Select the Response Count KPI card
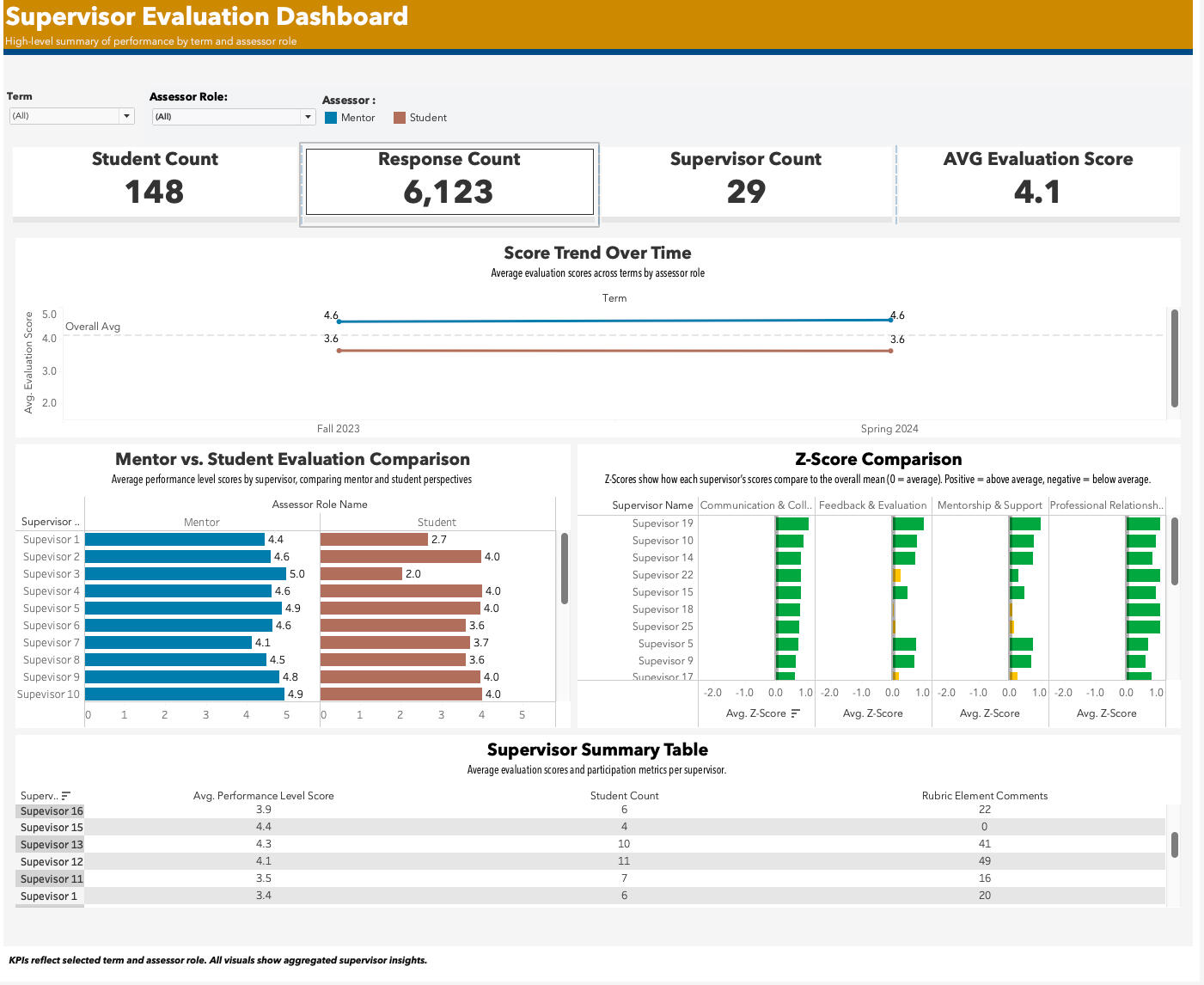The height and width of the screenshot is (985, 1204). [449, 181]
